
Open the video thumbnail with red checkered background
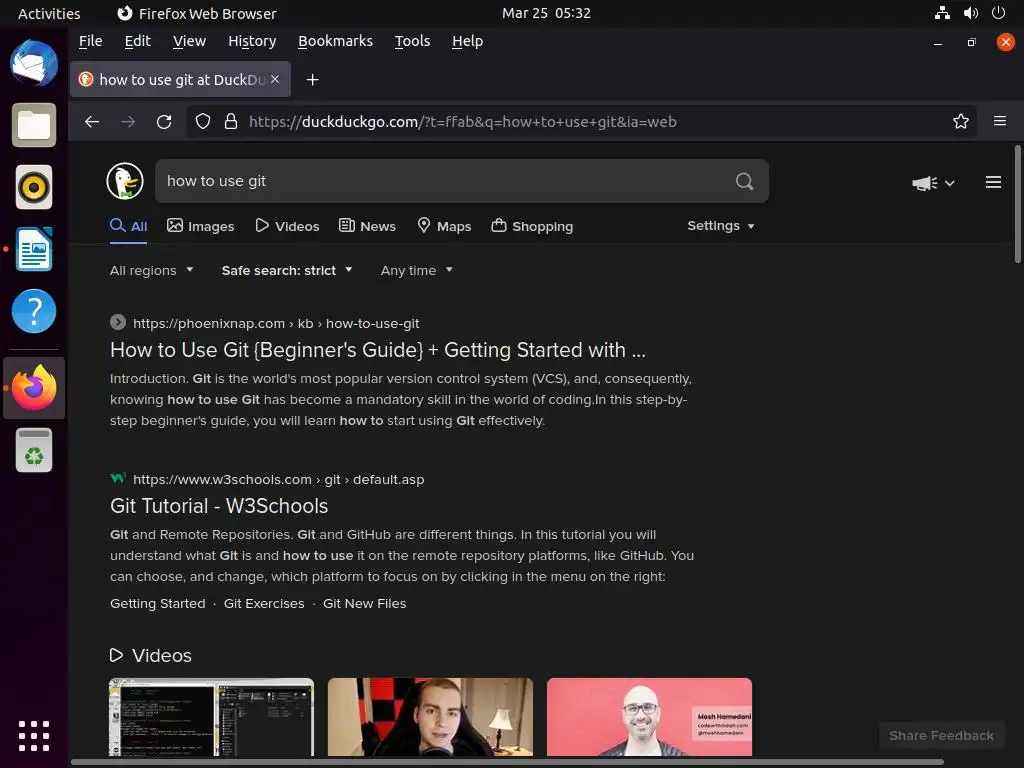click(430, 717)
